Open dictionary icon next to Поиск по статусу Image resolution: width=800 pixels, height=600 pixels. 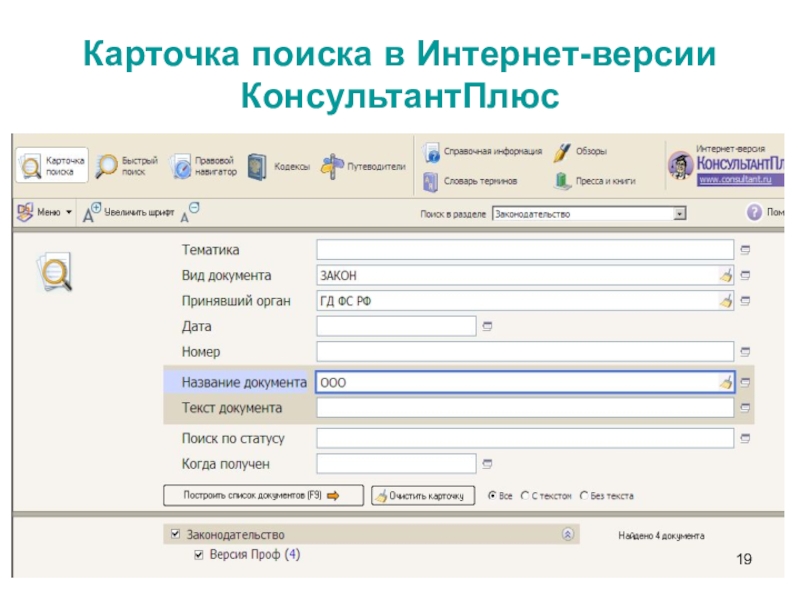pyautogui.click(x=745, y=438)
